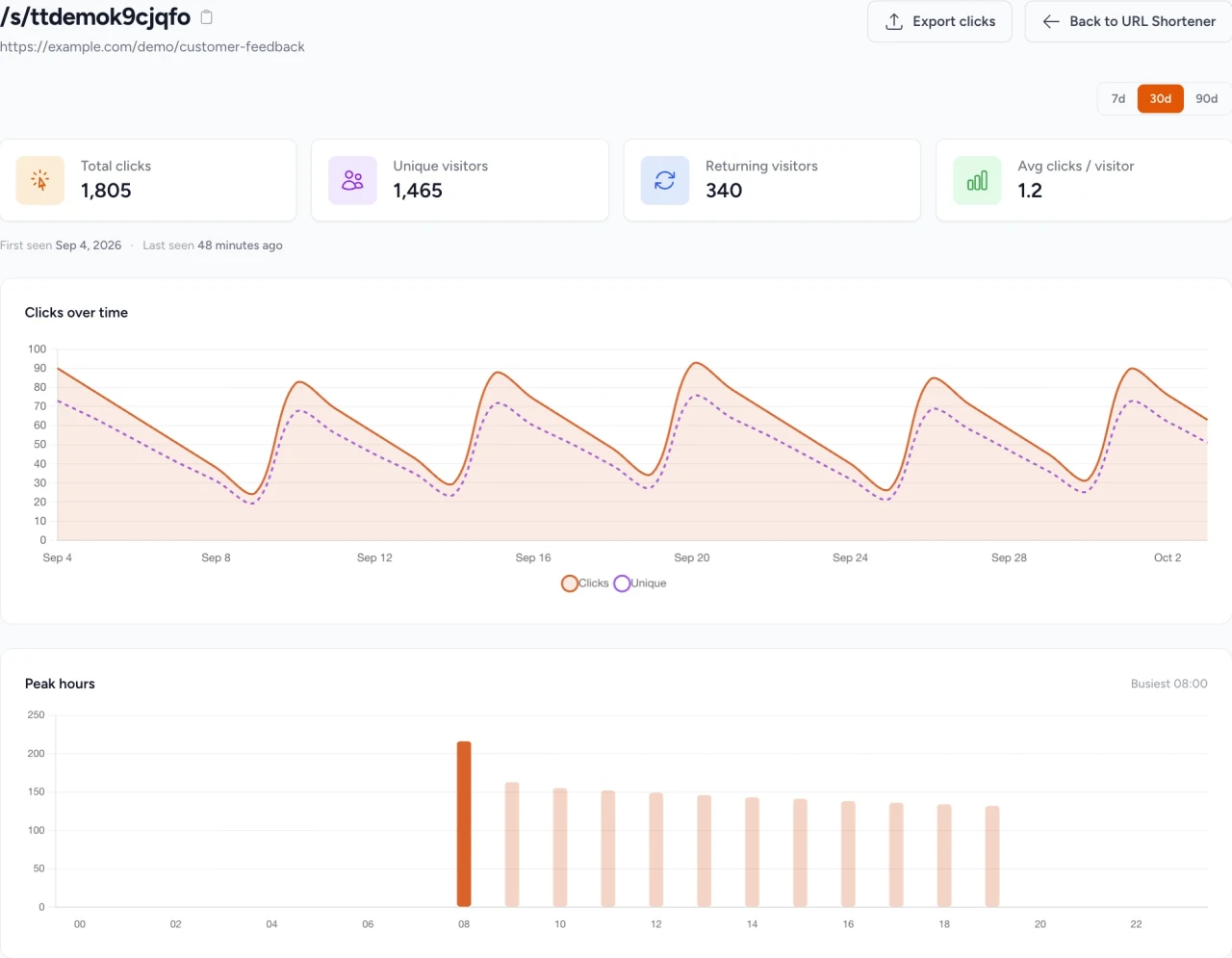Click the Clicks over time heading
Image resolution: width=1232 pixels, height=958 pixels.
tap(76, 313)
